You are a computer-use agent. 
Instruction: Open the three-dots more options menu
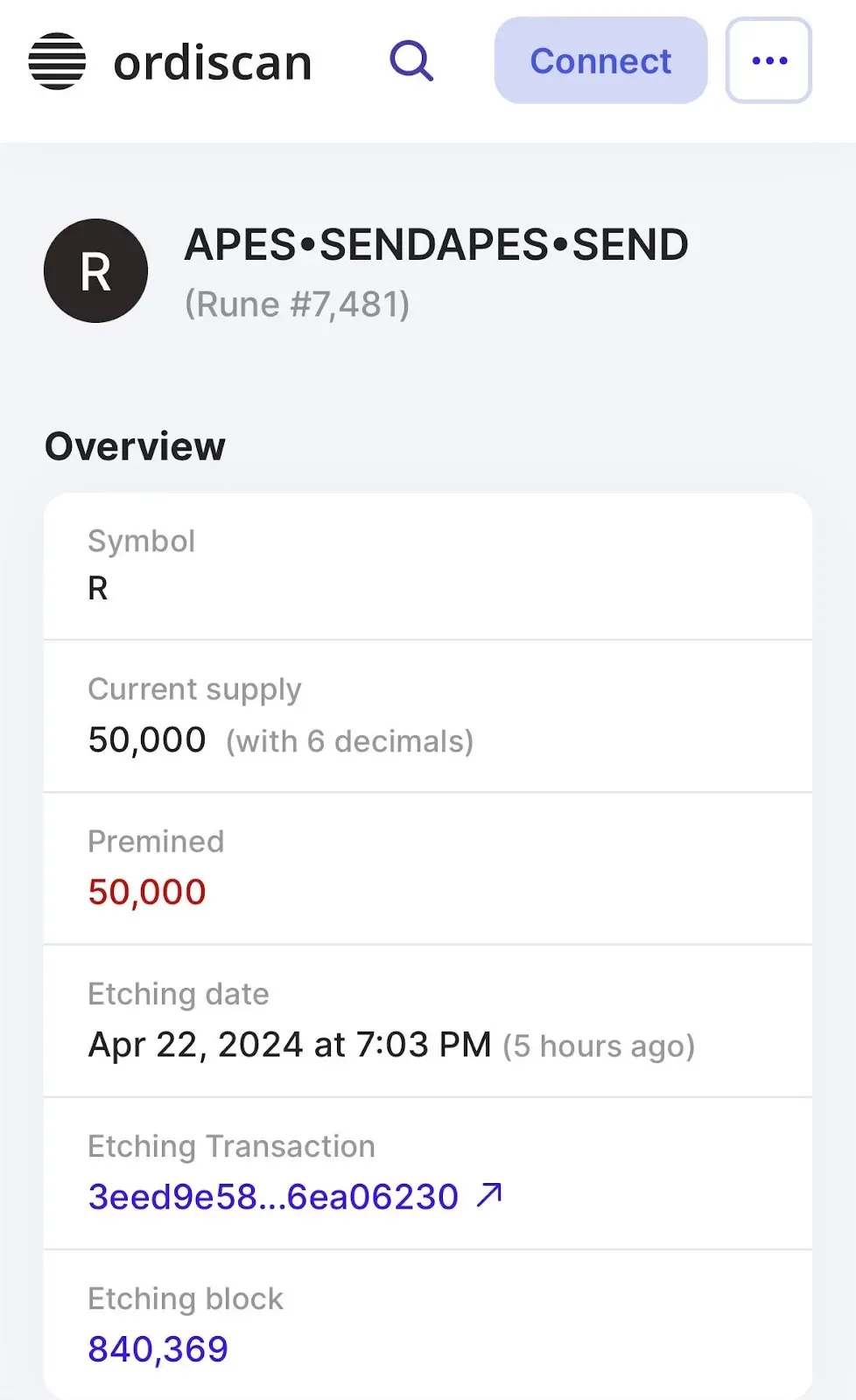tap(768, 60)
